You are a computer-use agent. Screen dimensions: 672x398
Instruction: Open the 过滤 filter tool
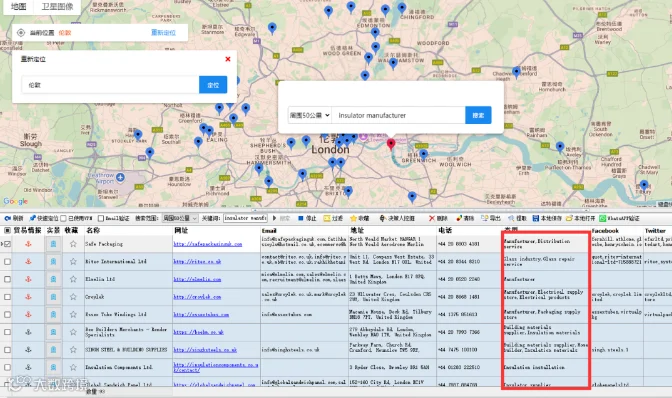[x=333, y=218]
